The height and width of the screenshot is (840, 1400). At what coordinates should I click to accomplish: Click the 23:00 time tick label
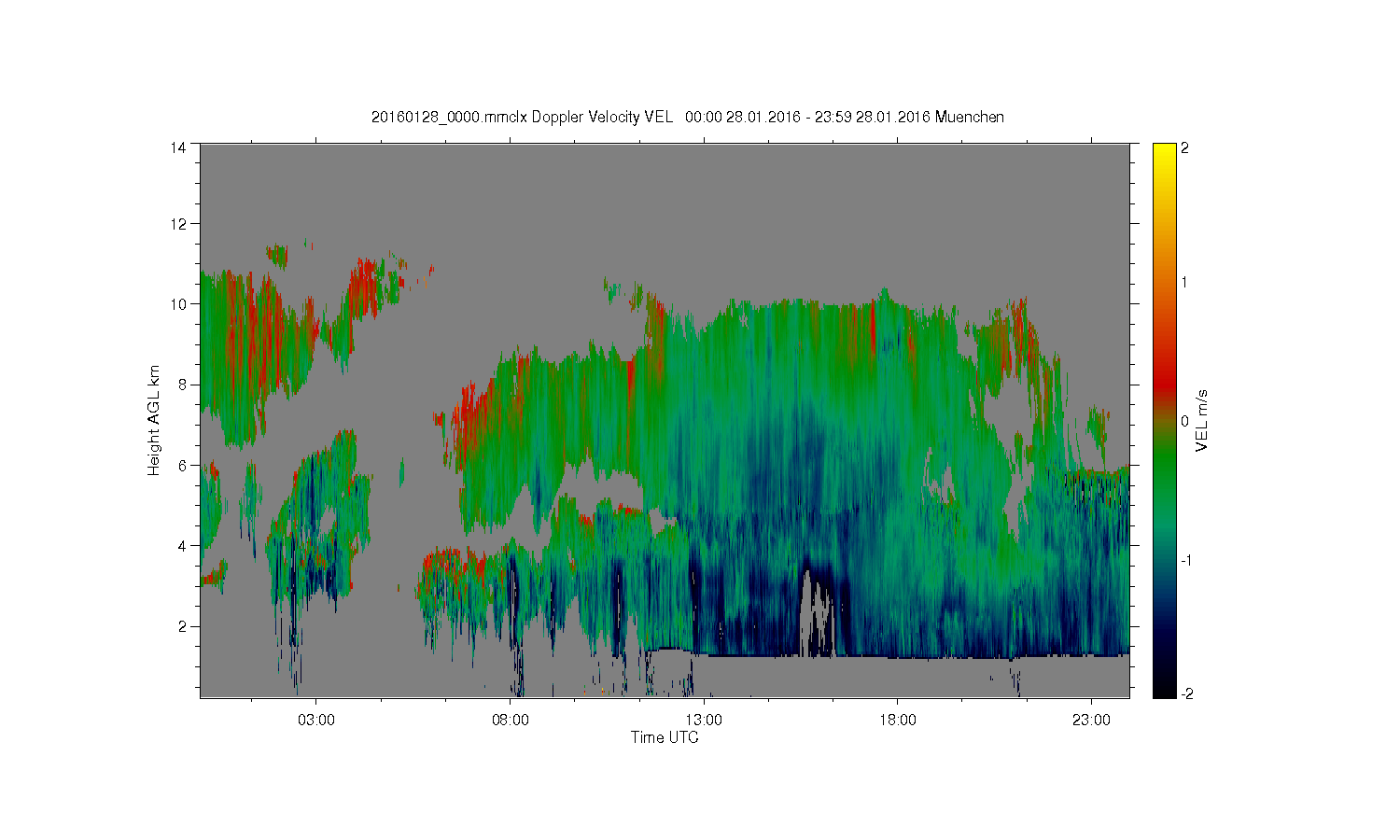(1091, 721)
